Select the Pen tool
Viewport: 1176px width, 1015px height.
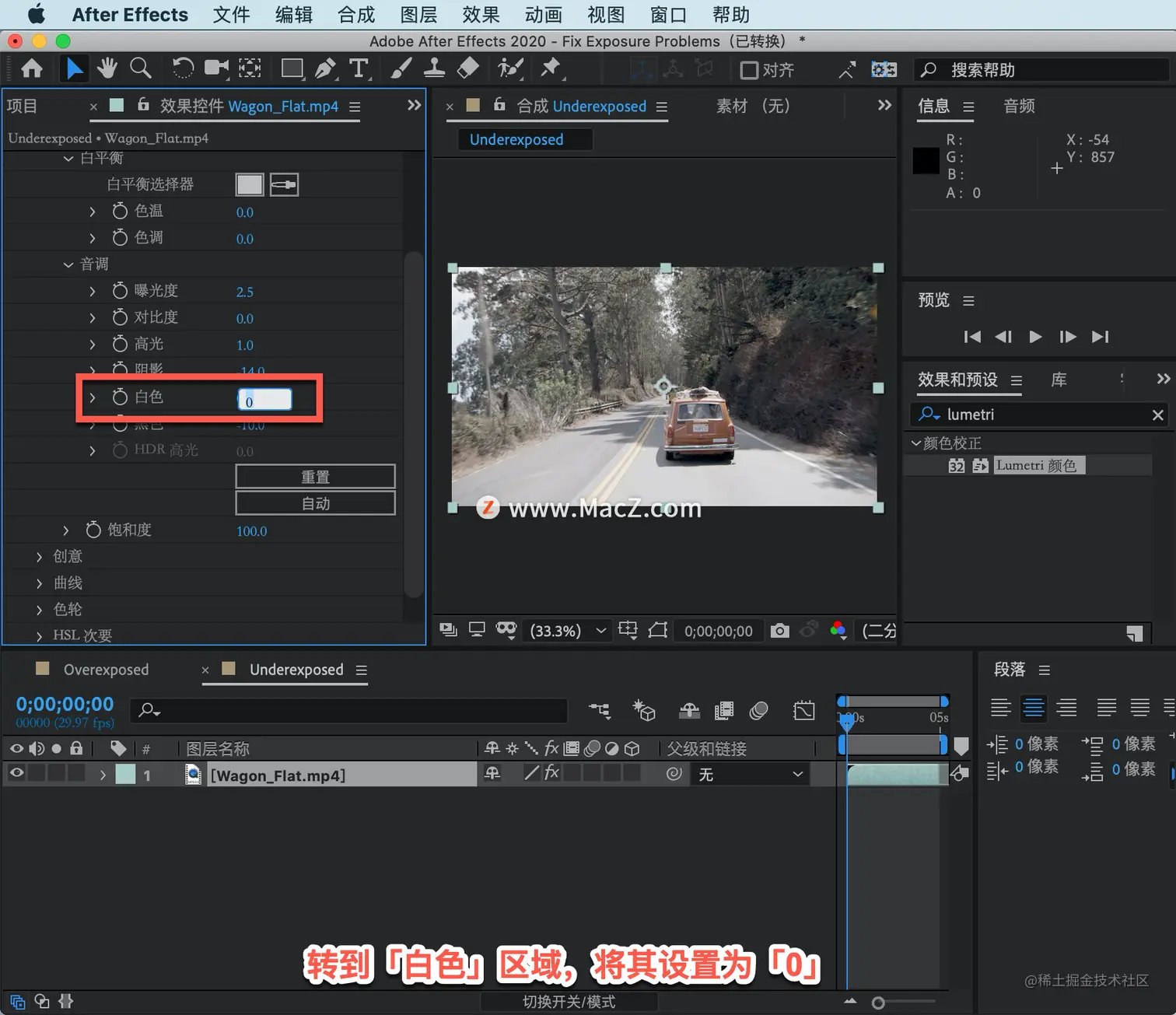(325, 69)
